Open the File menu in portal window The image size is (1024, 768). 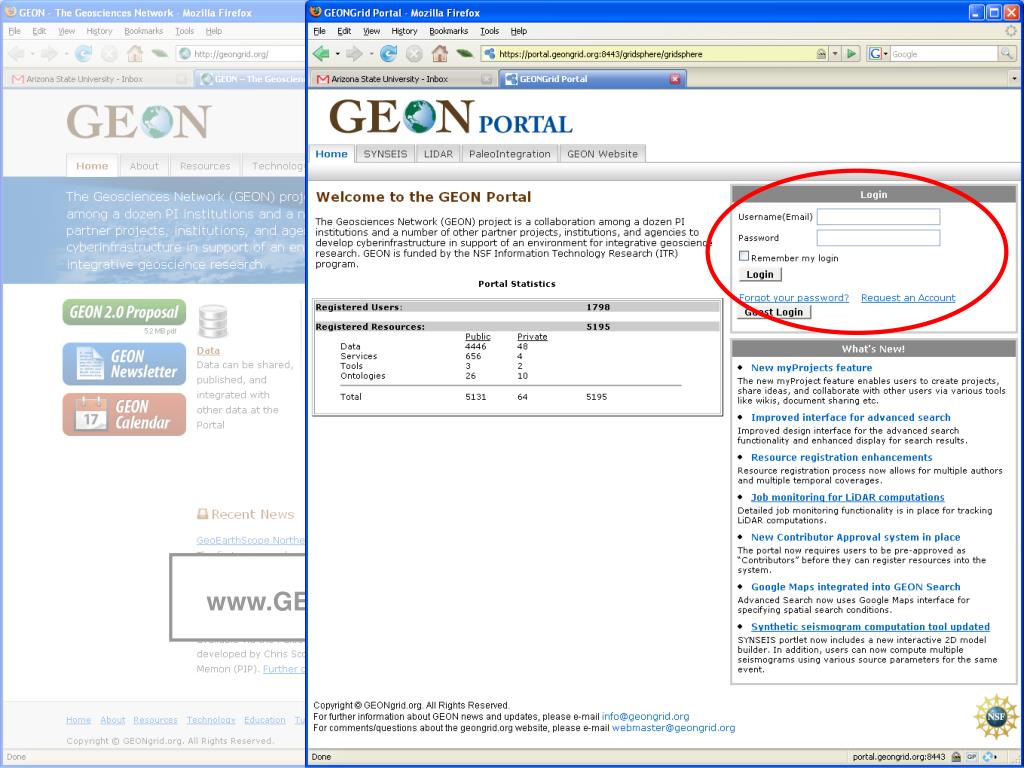coord(319,31)
